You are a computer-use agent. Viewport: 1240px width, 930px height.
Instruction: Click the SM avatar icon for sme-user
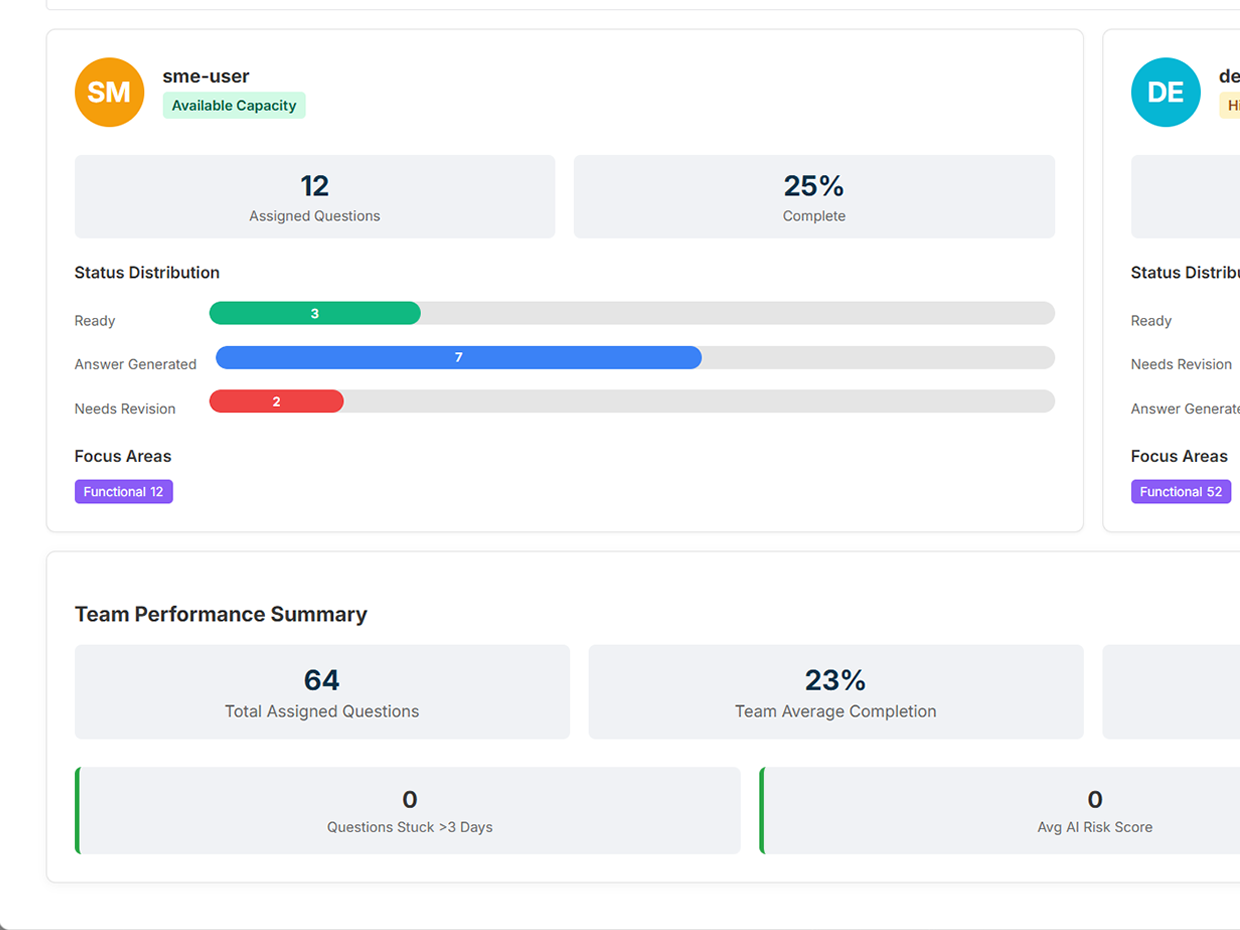point(109,92)
